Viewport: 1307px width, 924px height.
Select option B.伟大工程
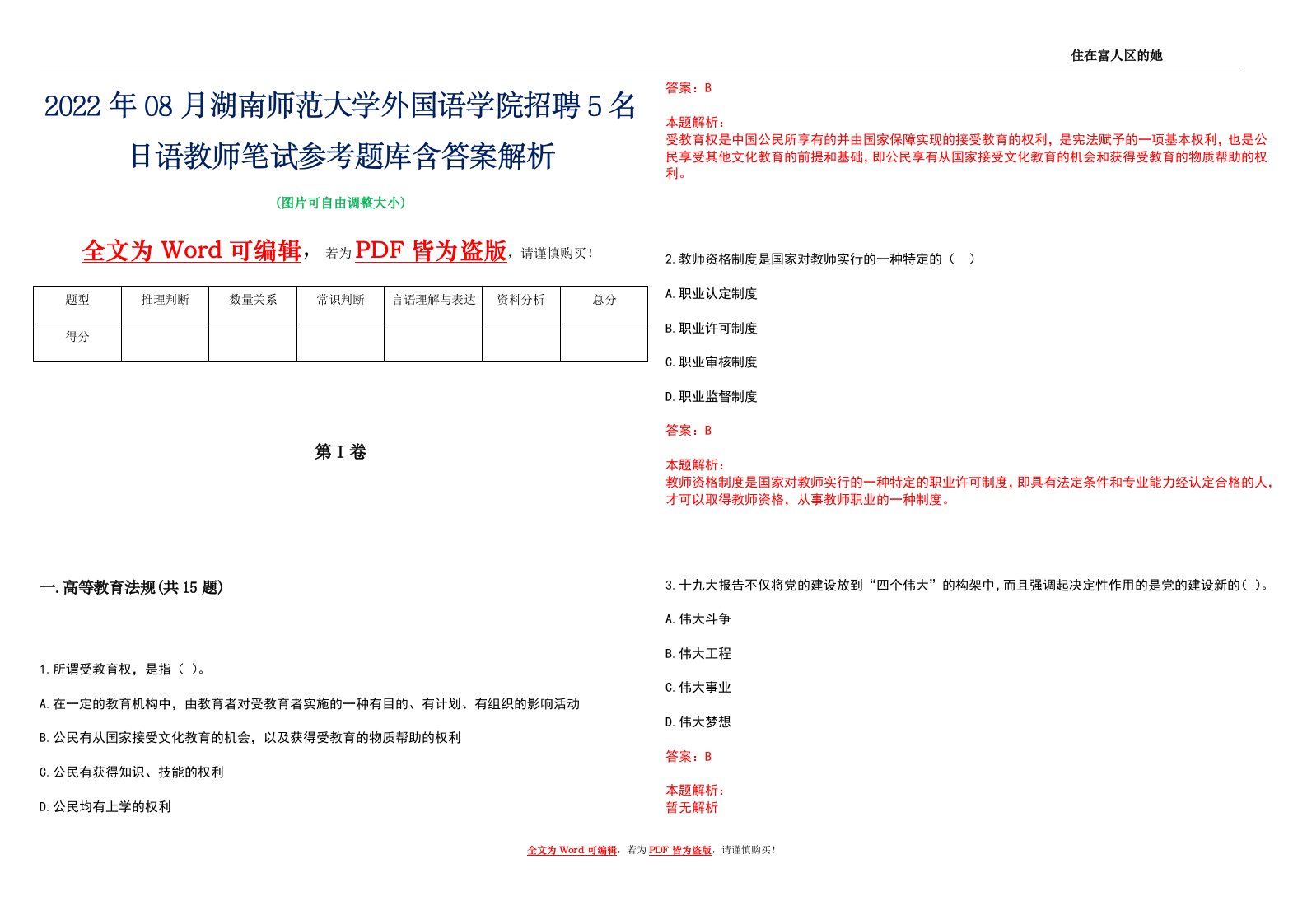tap(698, 654)
